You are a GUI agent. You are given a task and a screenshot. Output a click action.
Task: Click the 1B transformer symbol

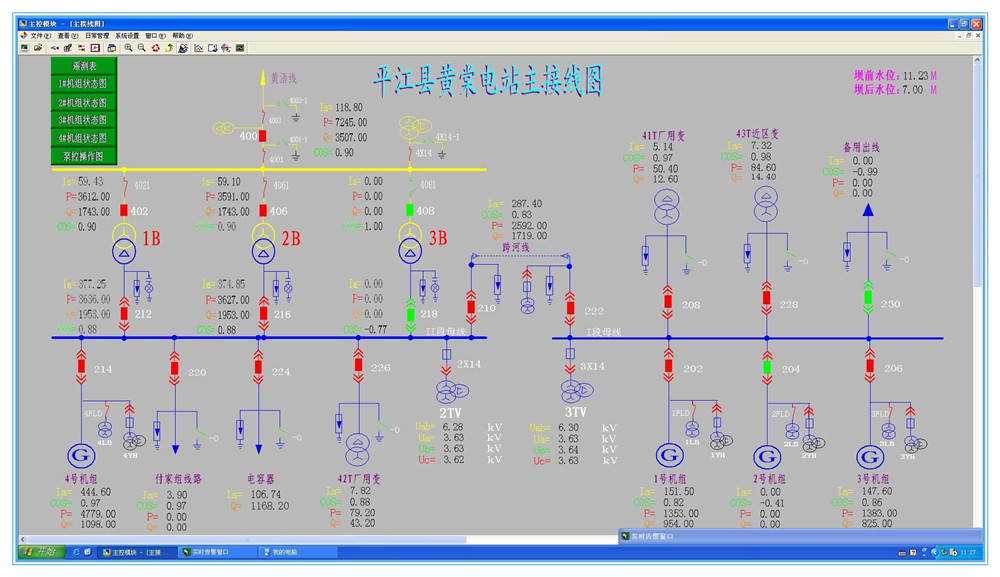click(124, 249)
